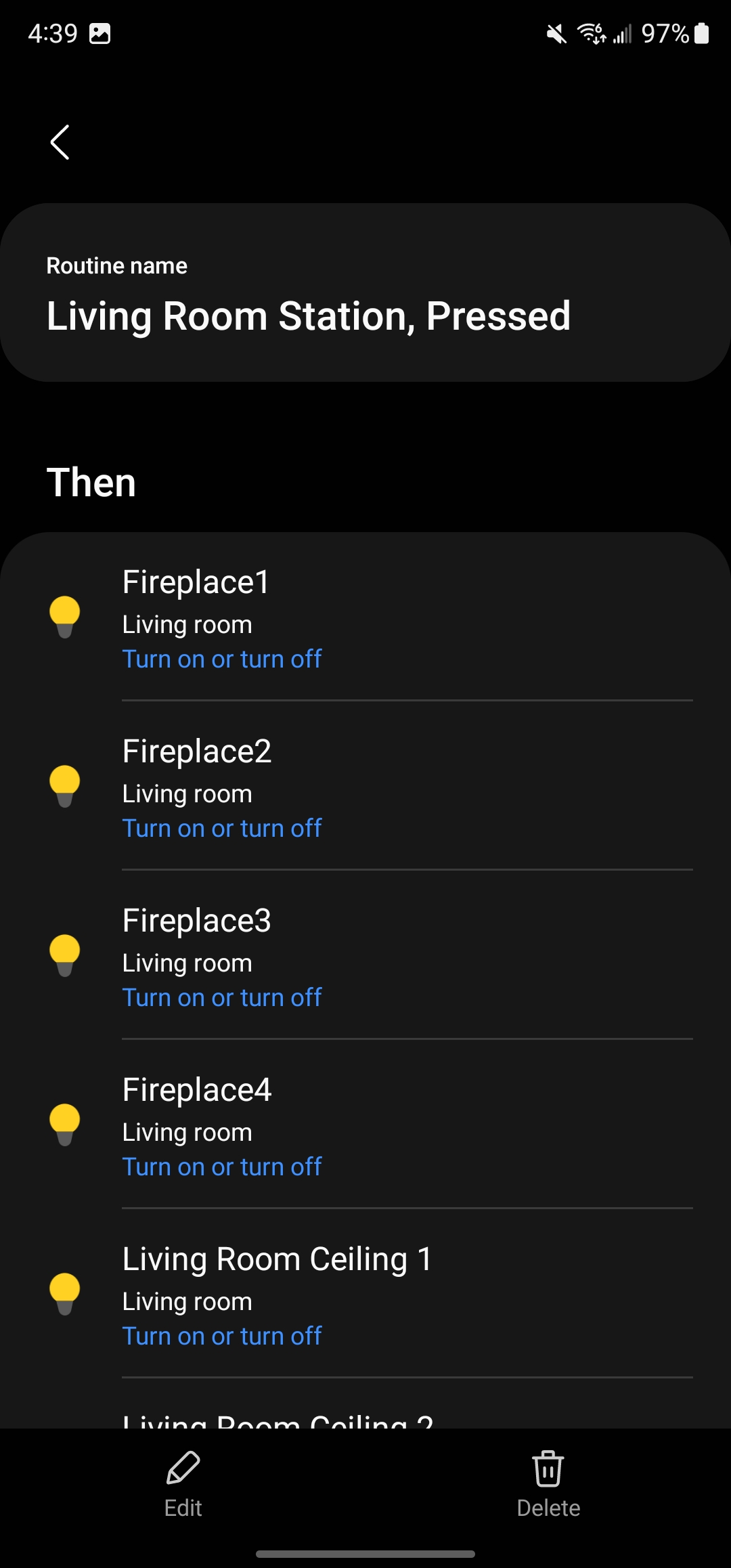Tap the partially visible Living Room Ceiling 2
Viewport: 731px width, 1568px height.
278,1418
